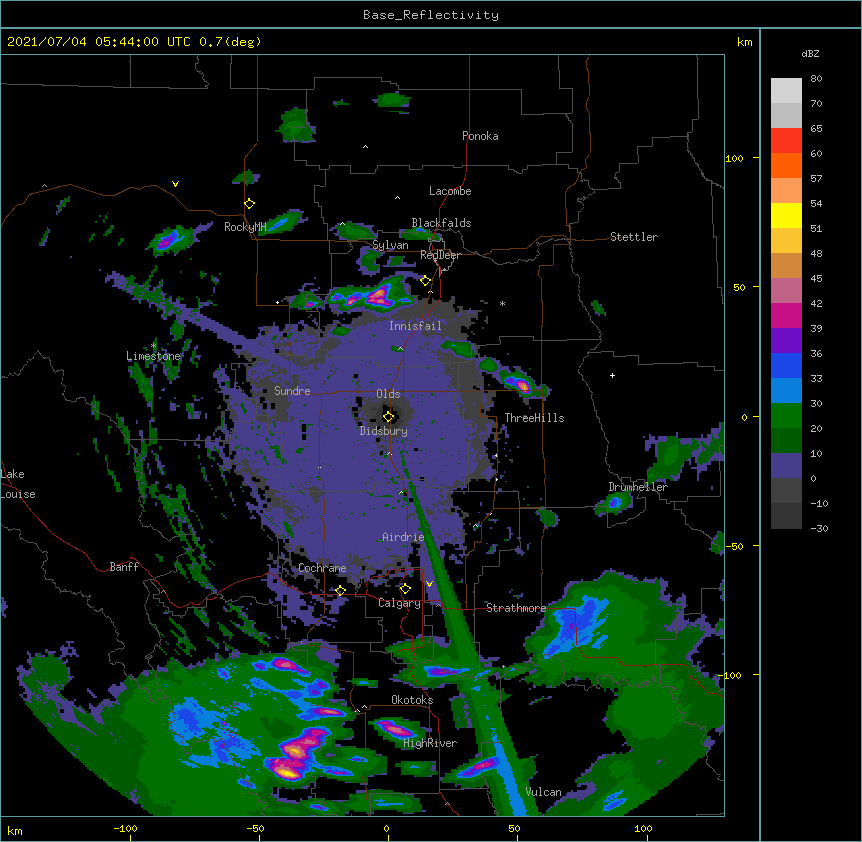Click the RockyMH label
Screen dimensions: 862x842
coord(245,227)
